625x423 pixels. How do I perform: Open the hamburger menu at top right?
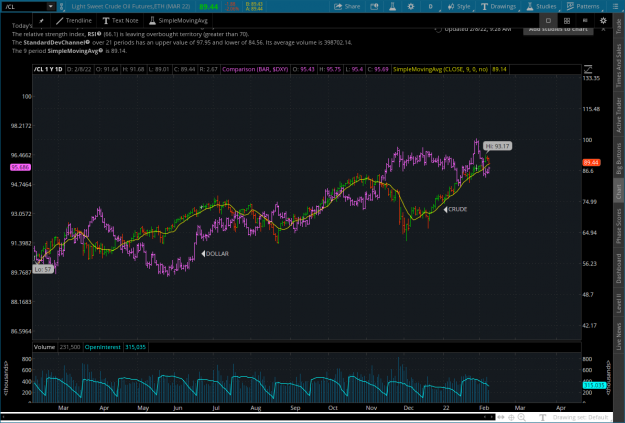615,6
